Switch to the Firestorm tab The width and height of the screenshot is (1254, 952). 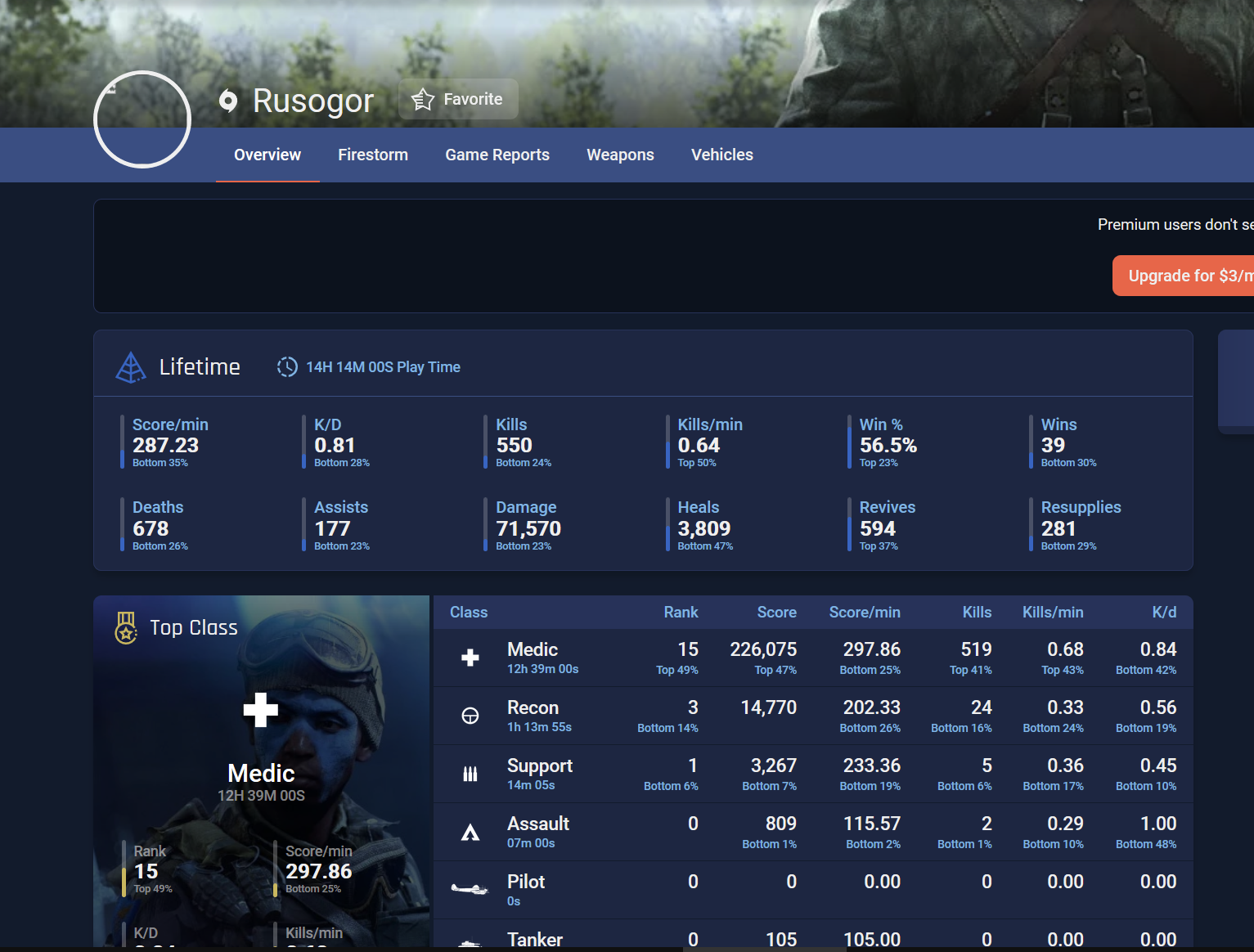[373, 155]
